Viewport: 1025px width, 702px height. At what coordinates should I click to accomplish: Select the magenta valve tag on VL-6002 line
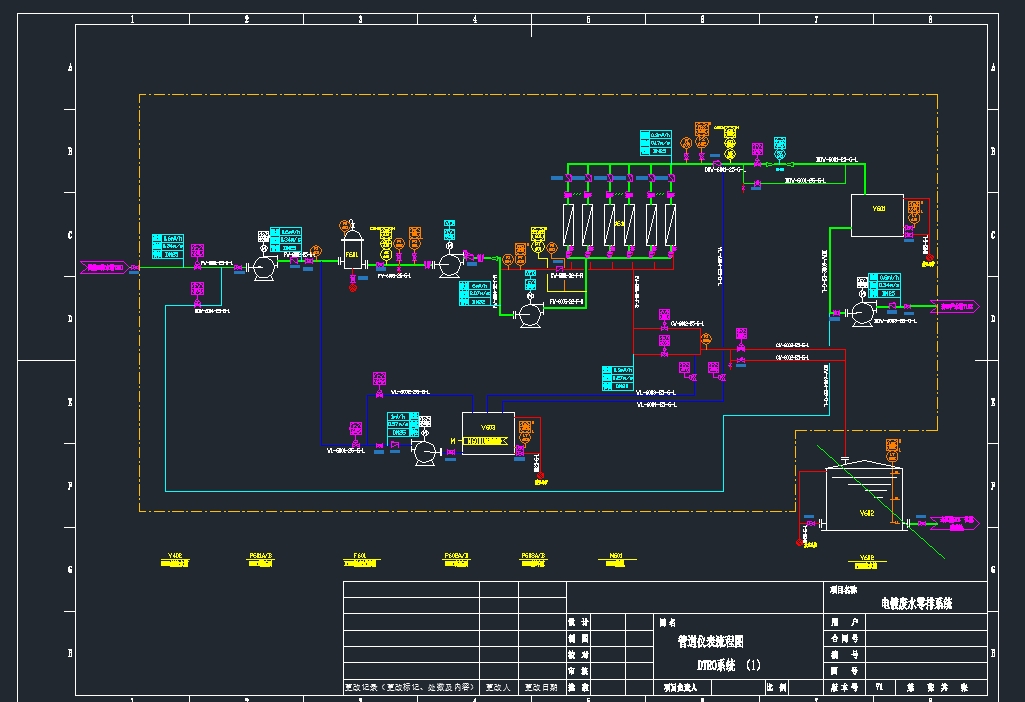point(379,379)
